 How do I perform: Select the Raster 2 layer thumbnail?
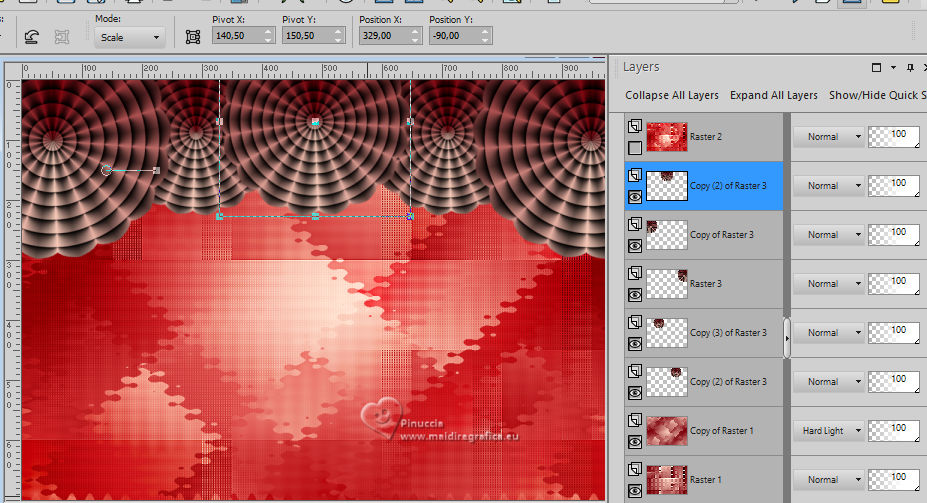(x=667, y=137)
